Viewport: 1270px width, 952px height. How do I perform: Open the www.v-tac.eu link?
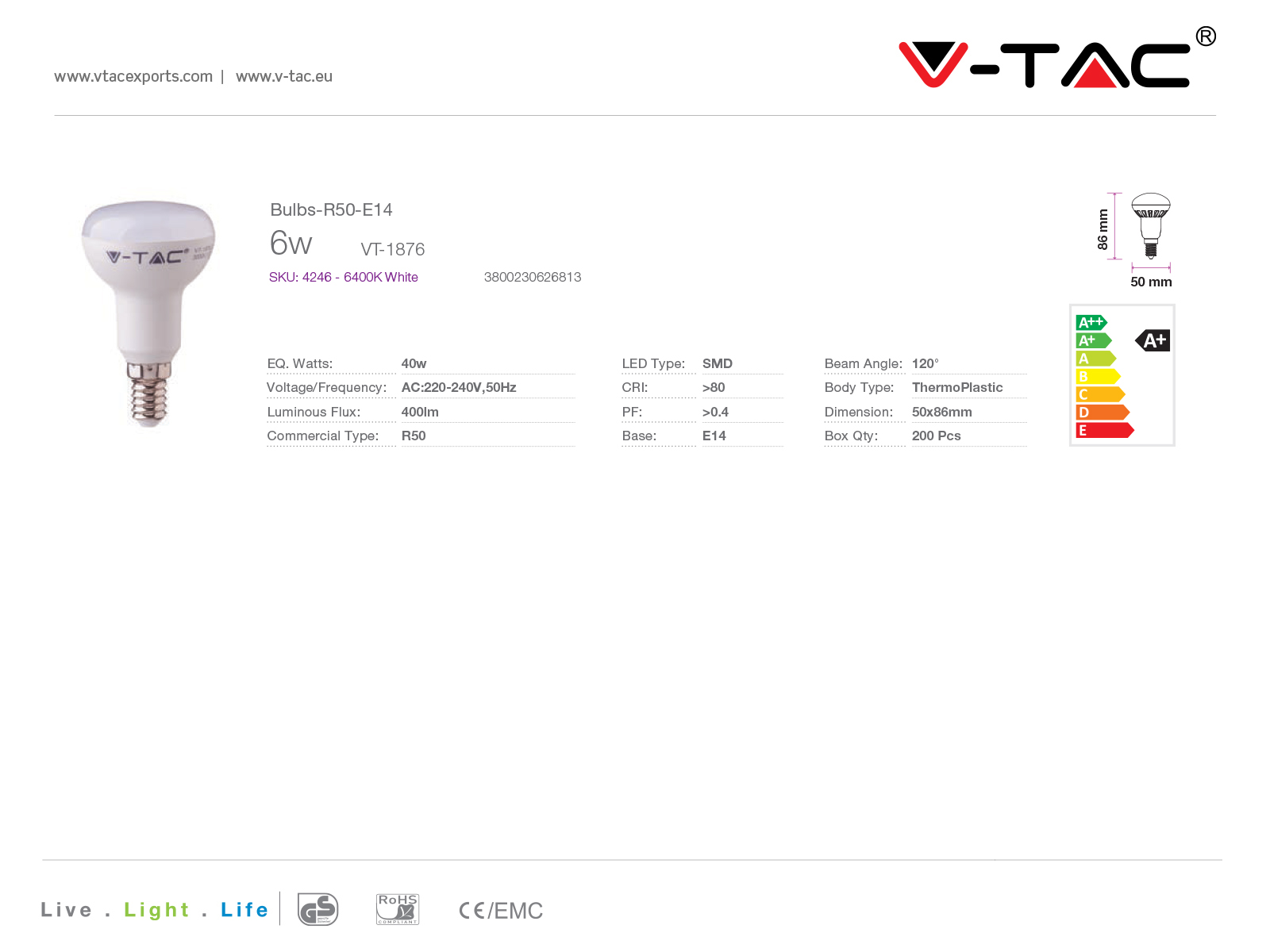coord(284,76)
